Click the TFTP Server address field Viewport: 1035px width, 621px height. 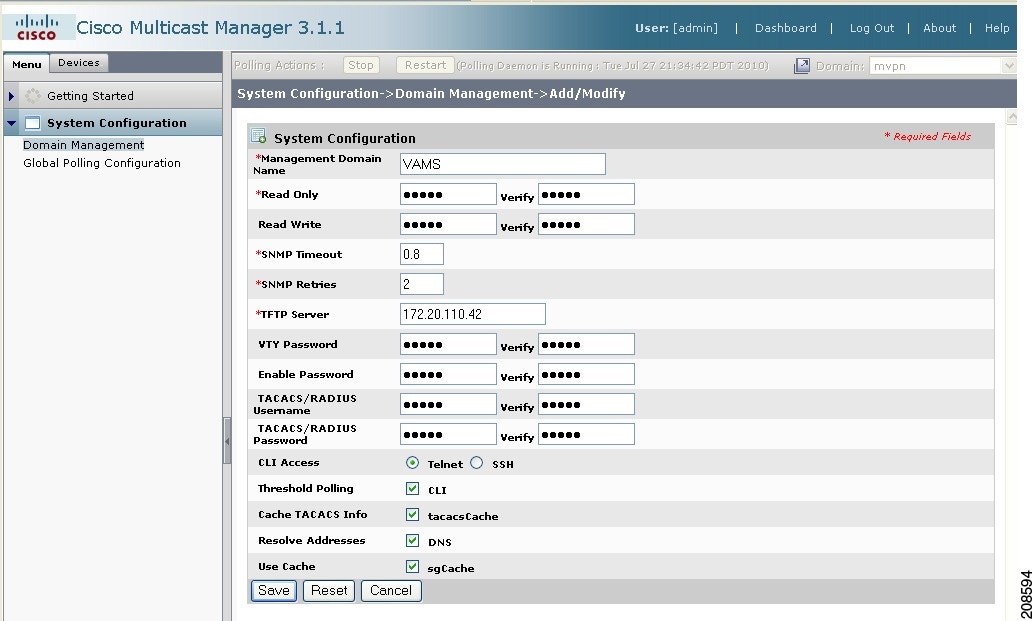pyautogui.click(x=473, y=314)
